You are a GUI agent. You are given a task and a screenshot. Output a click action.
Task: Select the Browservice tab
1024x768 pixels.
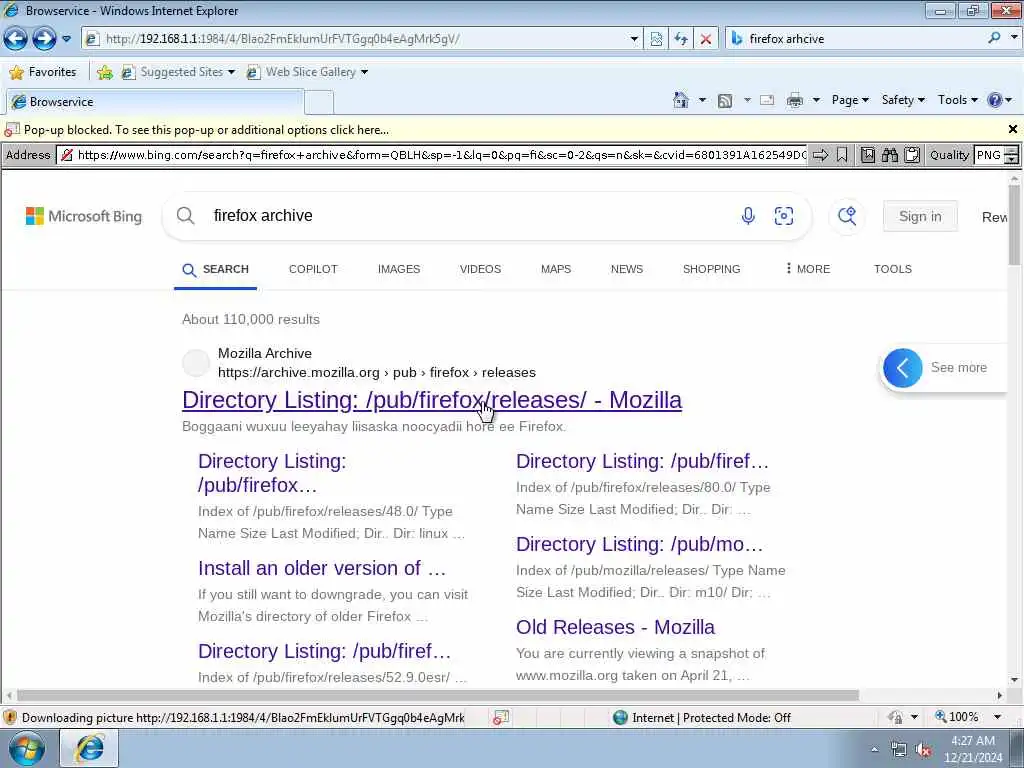tap(154, 102)
